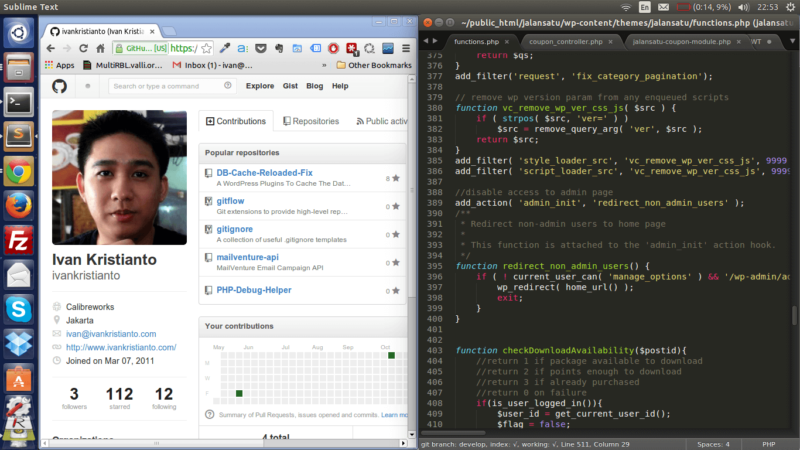Open Sublime Text launcher icon
The image size is (800, 450).
(19, 137)
